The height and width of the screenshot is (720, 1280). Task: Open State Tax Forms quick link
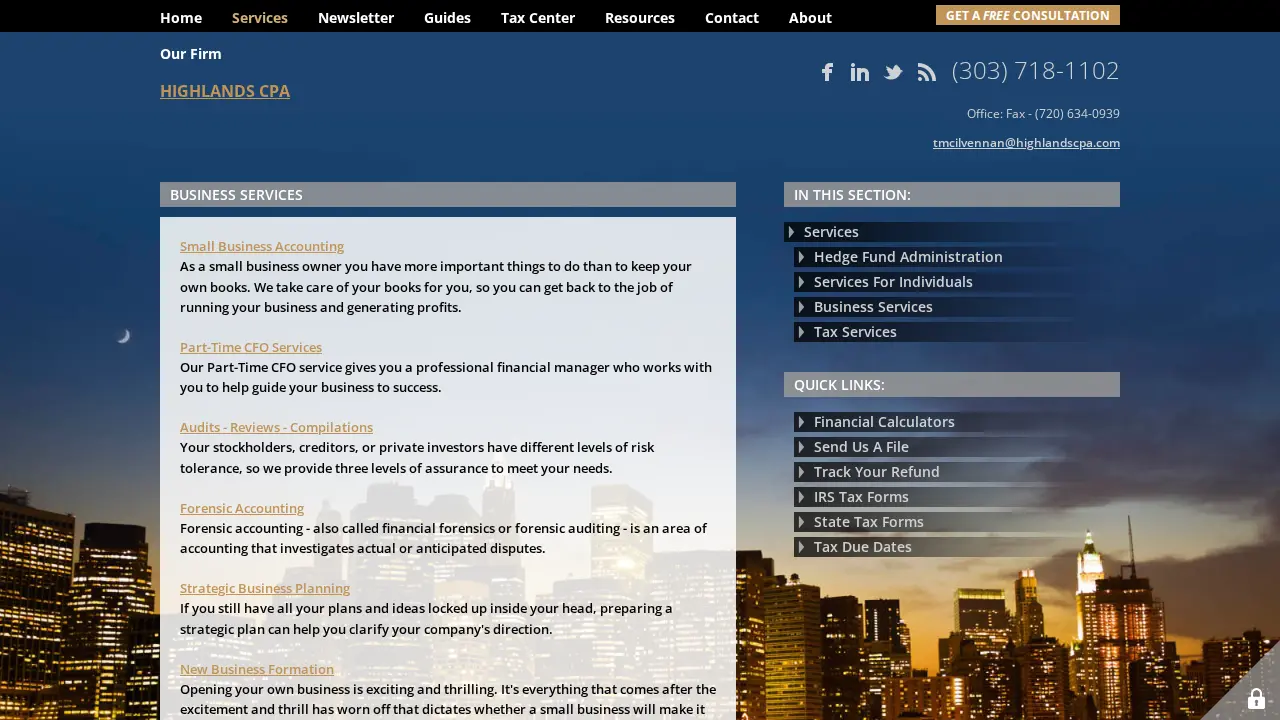coord(957,522)
